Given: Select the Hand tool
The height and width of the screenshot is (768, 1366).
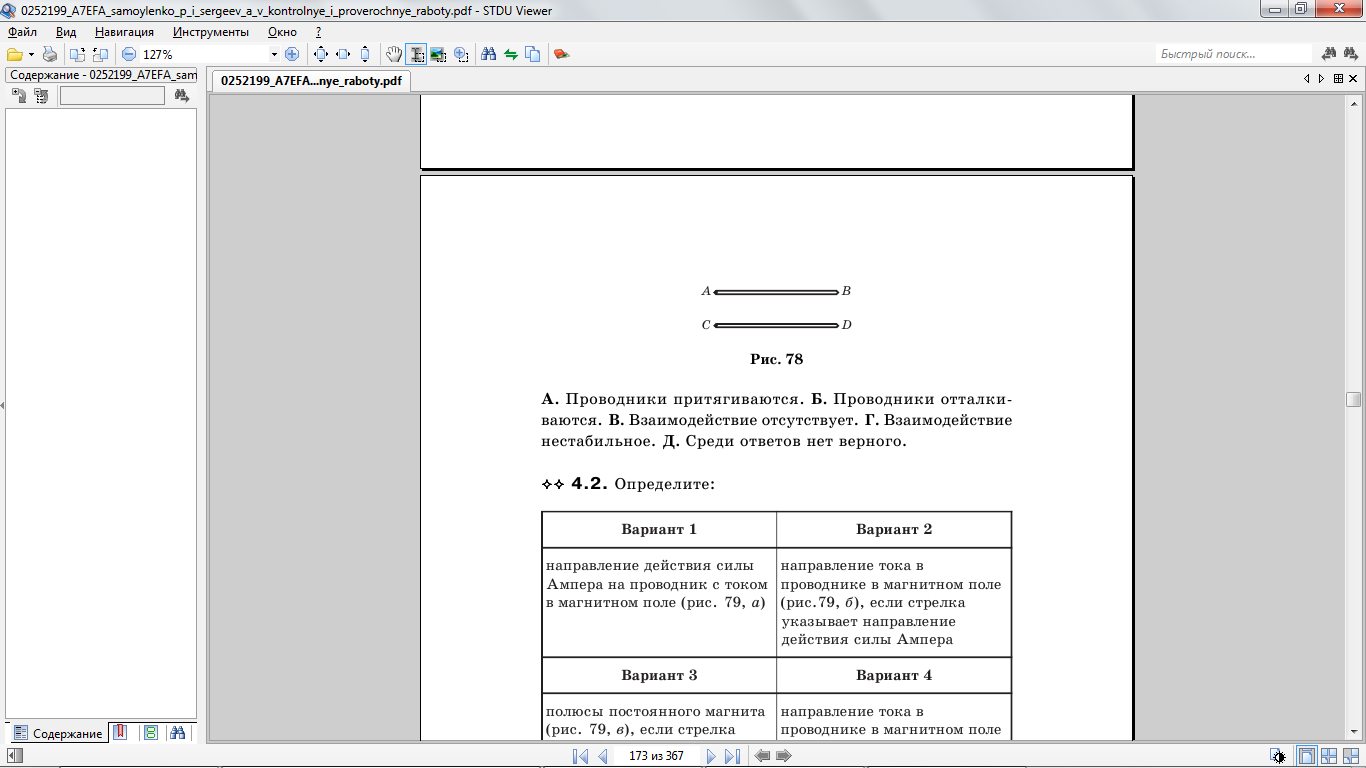Looking at the screenshot, I should tap(394, 54).
